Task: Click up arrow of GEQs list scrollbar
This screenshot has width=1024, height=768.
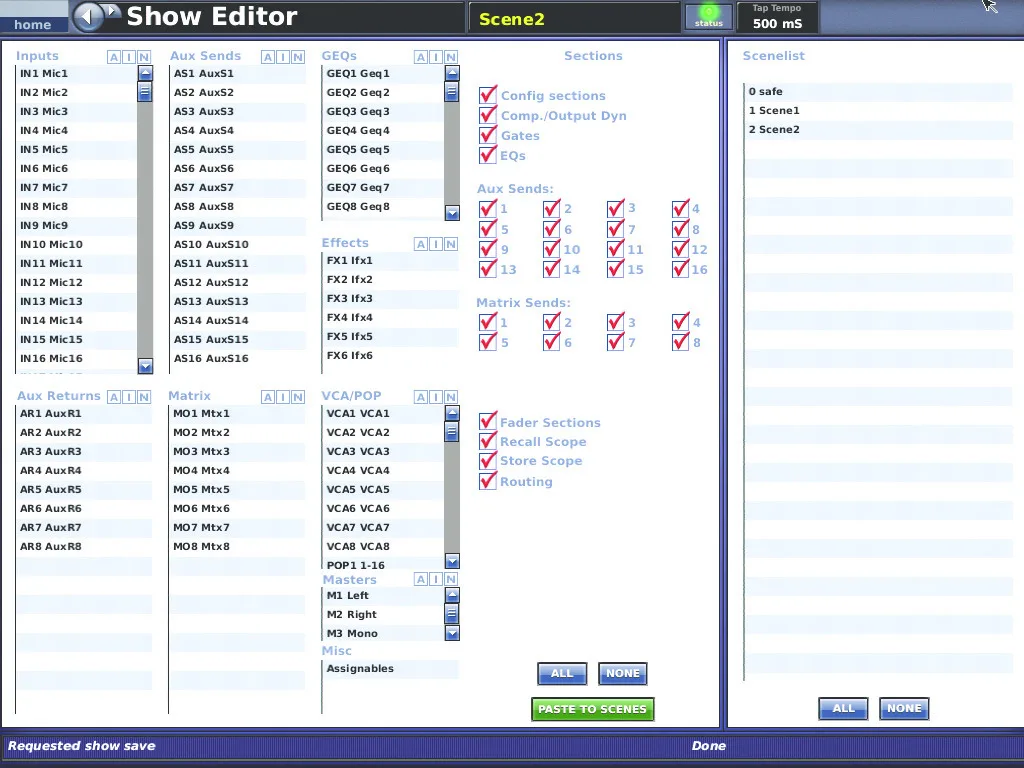Action: (452, 73)
